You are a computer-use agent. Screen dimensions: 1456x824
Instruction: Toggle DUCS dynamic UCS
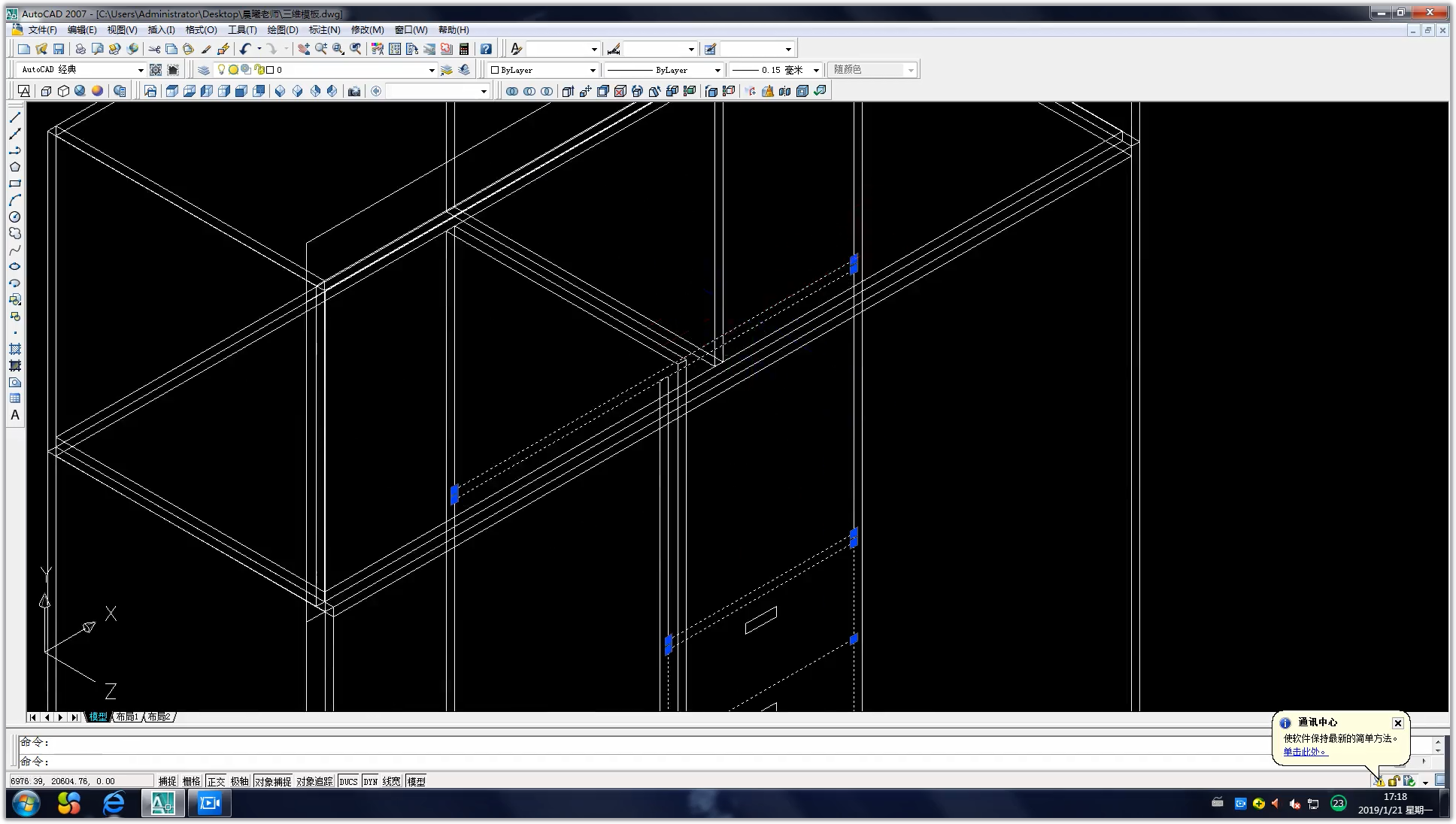(x=348, y=781)
